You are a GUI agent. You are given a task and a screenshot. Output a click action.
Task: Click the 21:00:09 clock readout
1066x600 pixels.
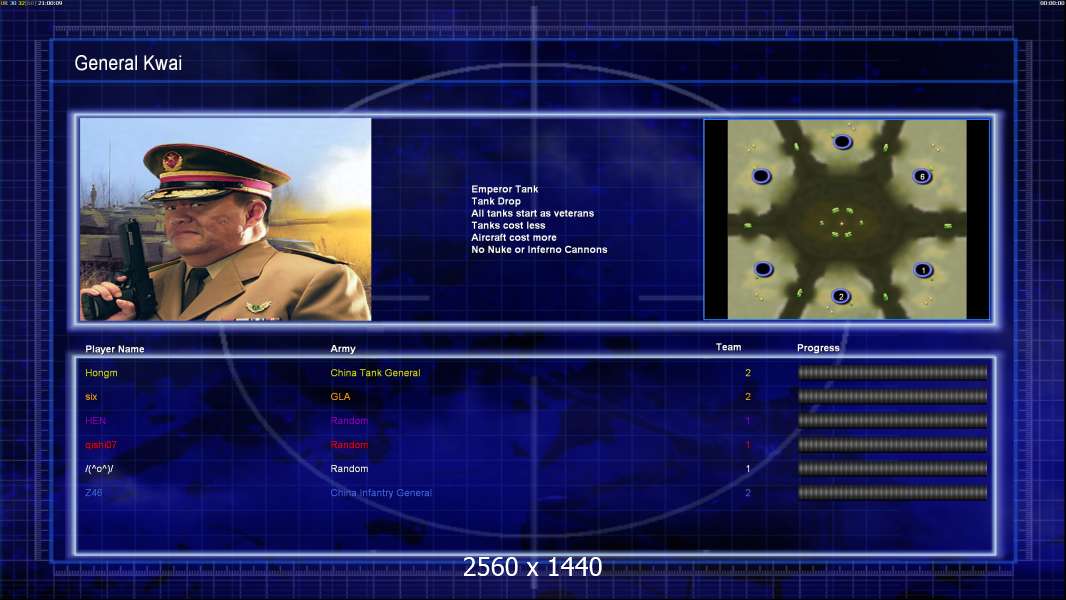point(50,3)
